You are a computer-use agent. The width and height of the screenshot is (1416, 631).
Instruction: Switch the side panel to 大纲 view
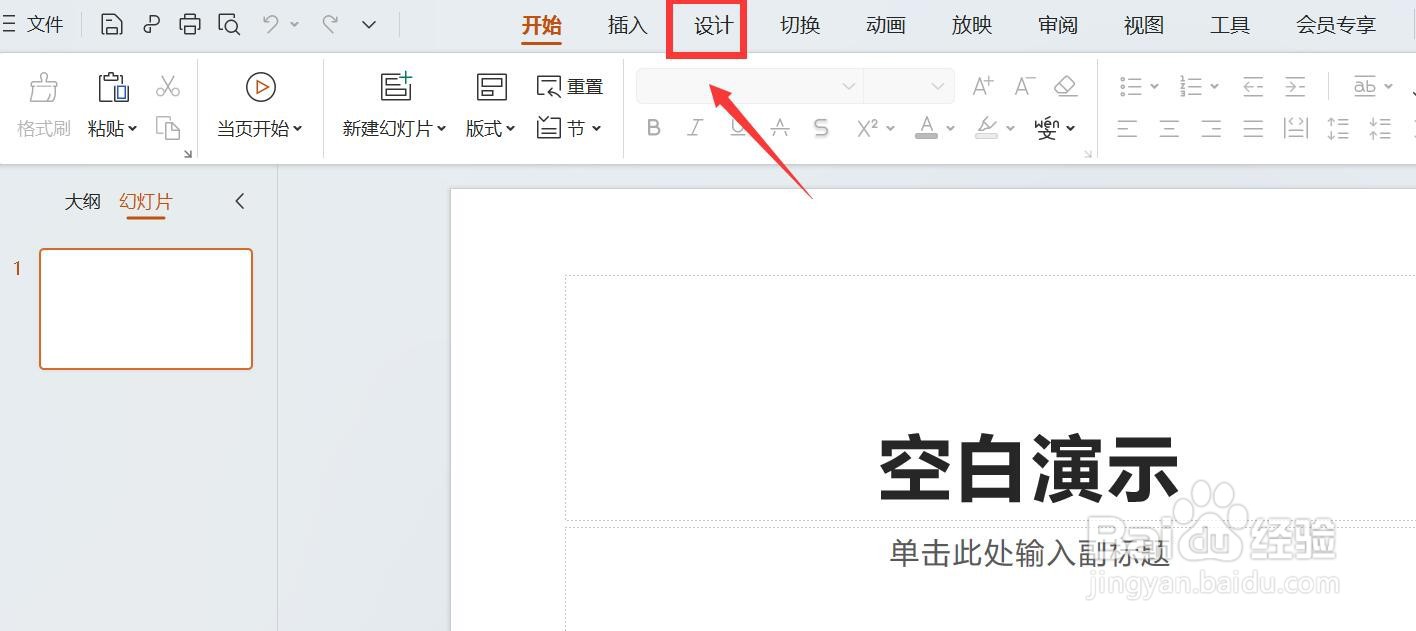coord(83,201)
